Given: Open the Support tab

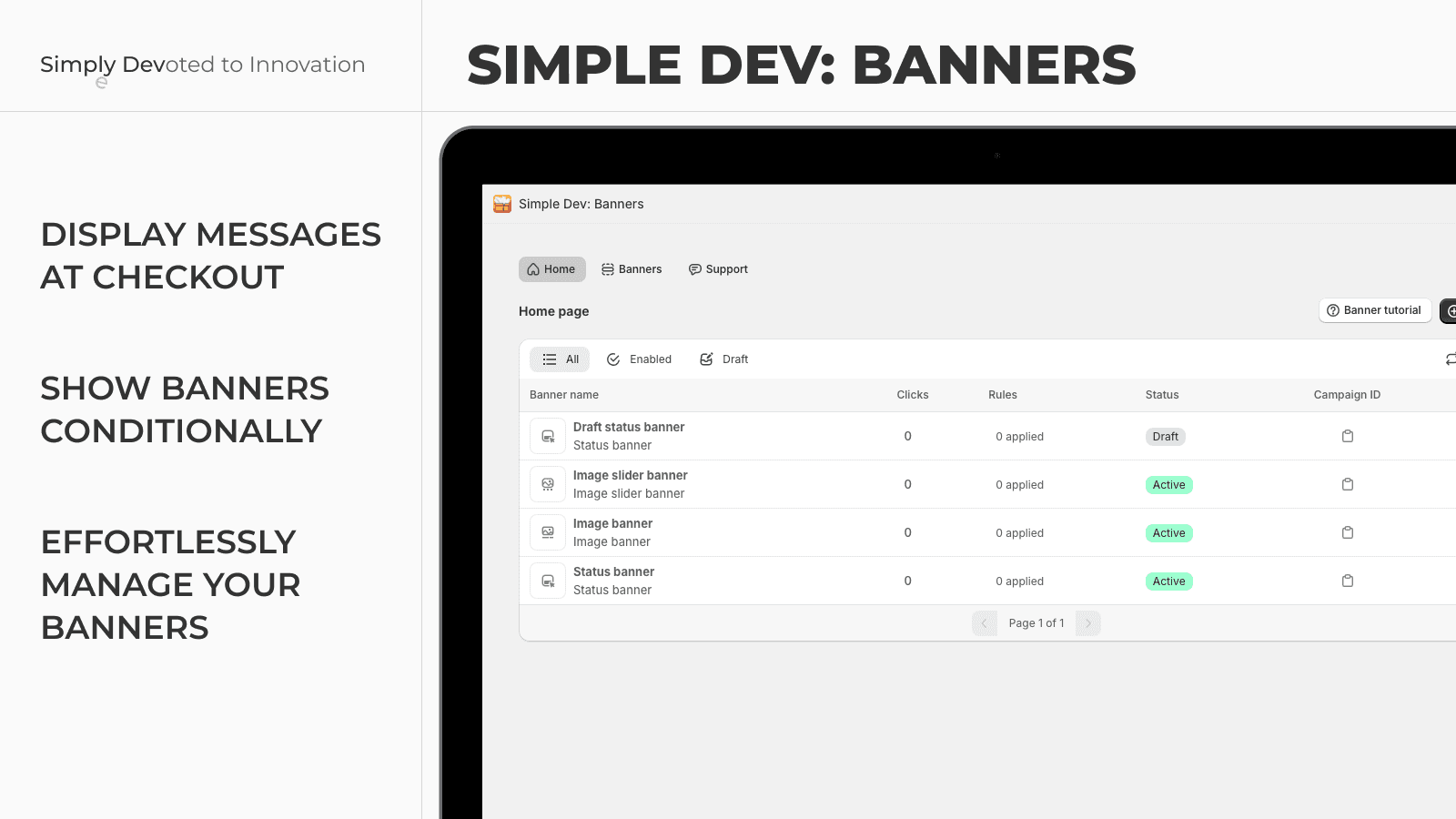Looking at the screenshot, I should pos(718,269).
